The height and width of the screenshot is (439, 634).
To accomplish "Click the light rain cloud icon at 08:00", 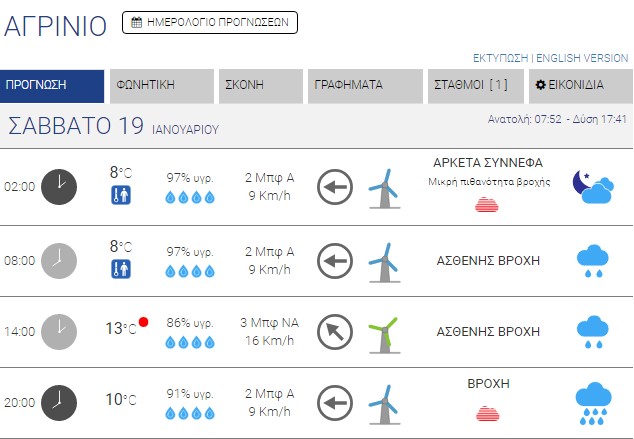I will pyautogui.click(x=593, y=261).
